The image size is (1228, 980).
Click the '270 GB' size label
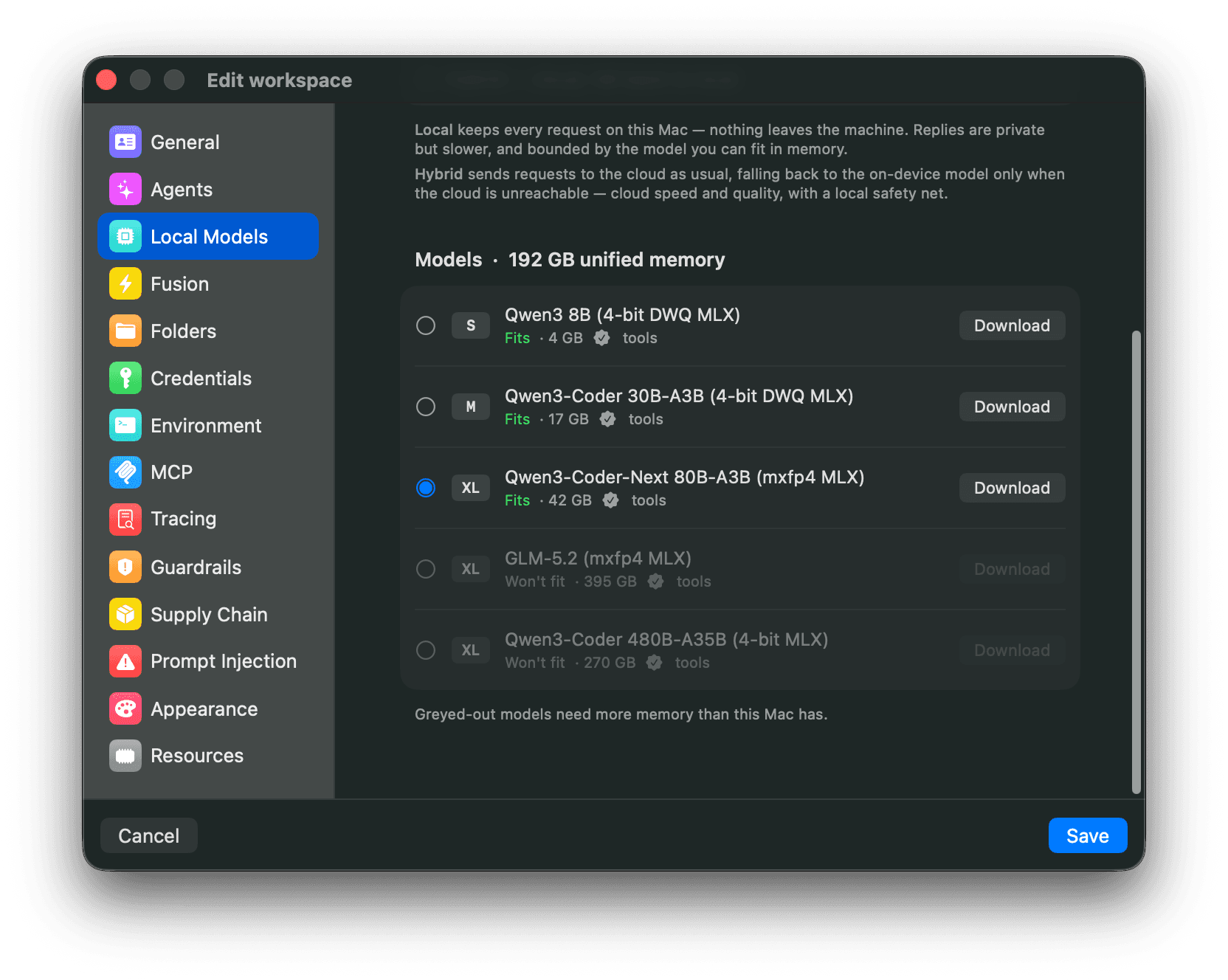pos(610,663)
